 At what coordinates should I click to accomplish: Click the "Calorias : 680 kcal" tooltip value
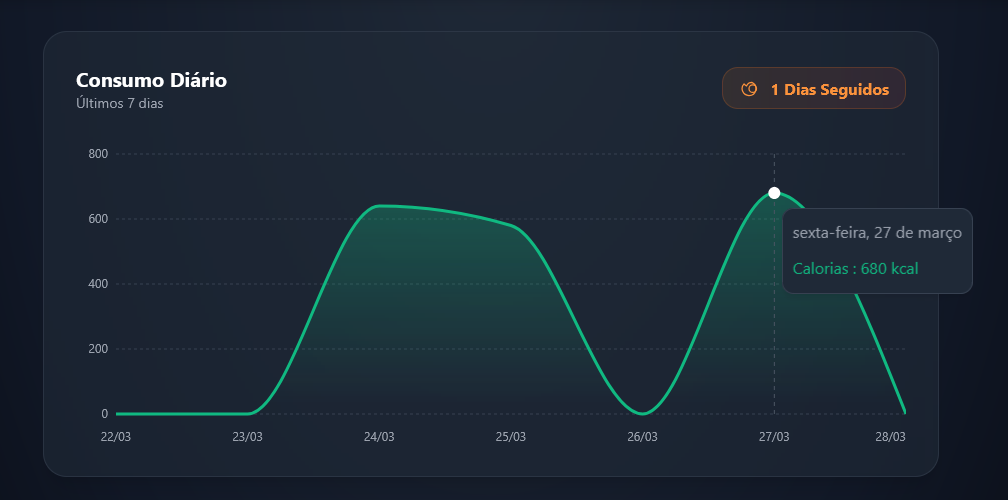coord(855,268)
